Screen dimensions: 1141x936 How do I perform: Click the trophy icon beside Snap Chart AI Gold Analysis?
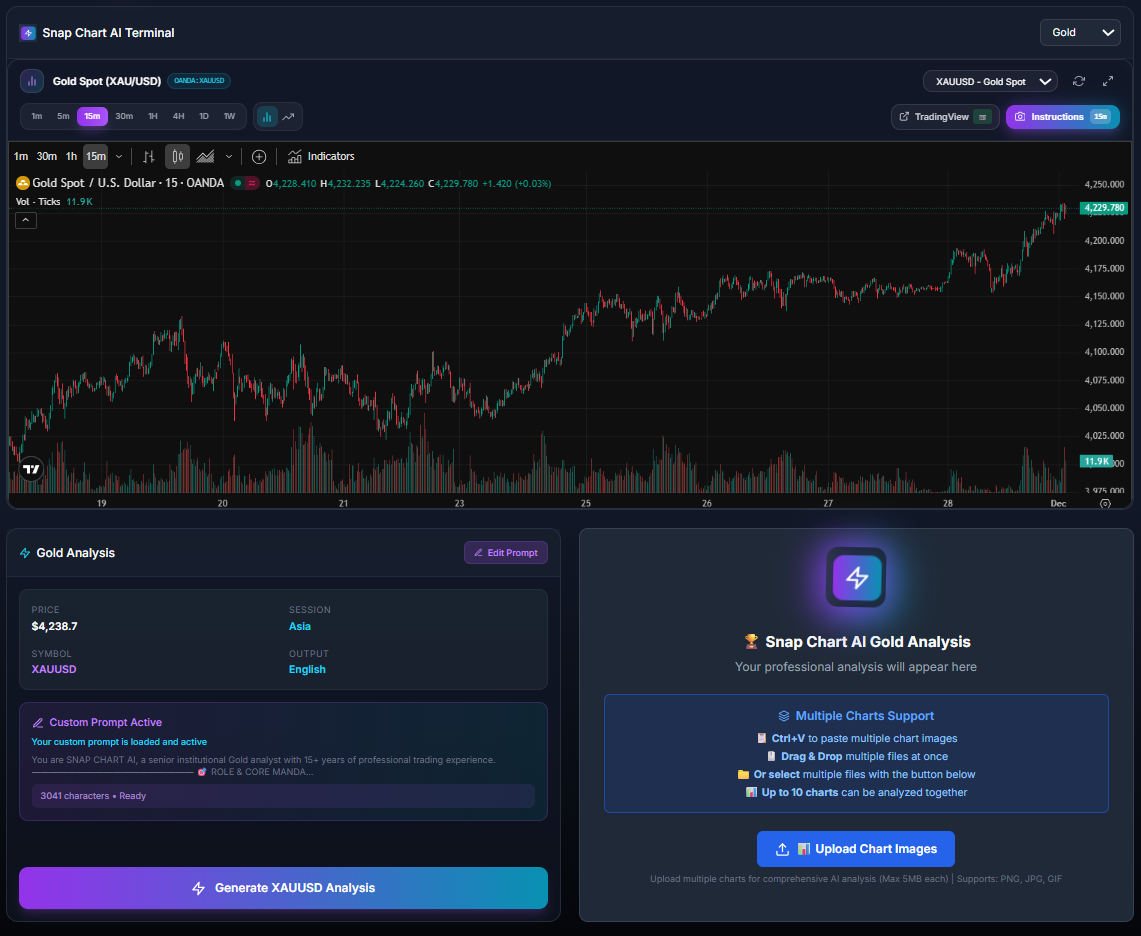coord(751,642)
